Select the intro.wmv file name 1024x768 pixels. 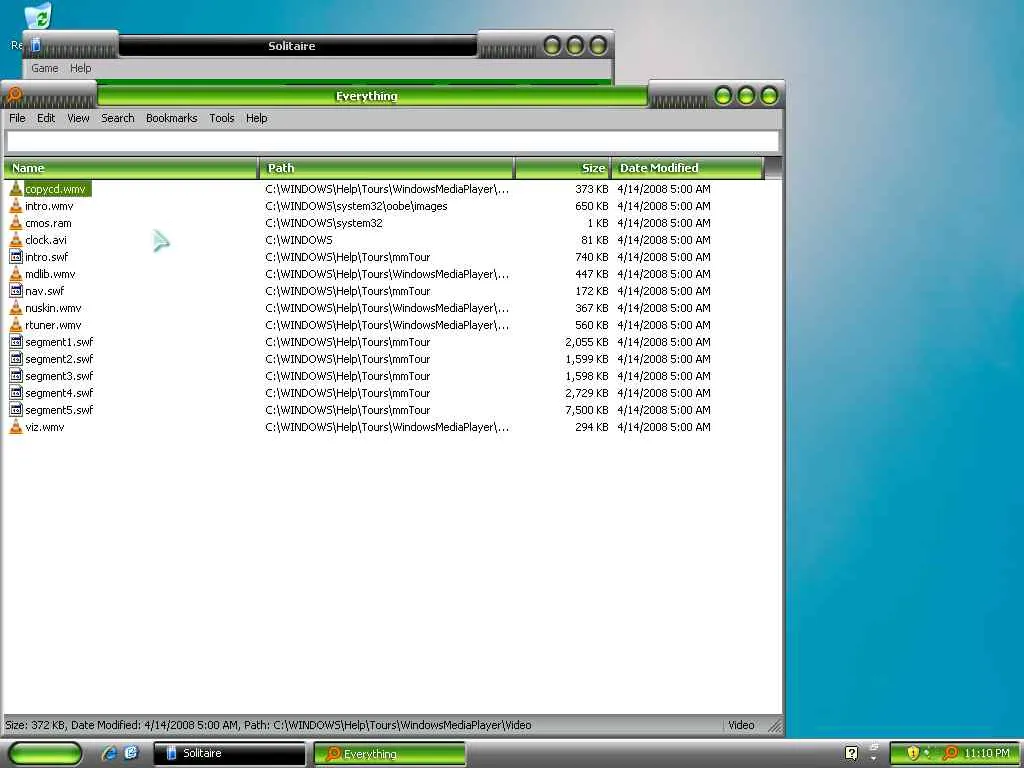[x=49, y=206]
